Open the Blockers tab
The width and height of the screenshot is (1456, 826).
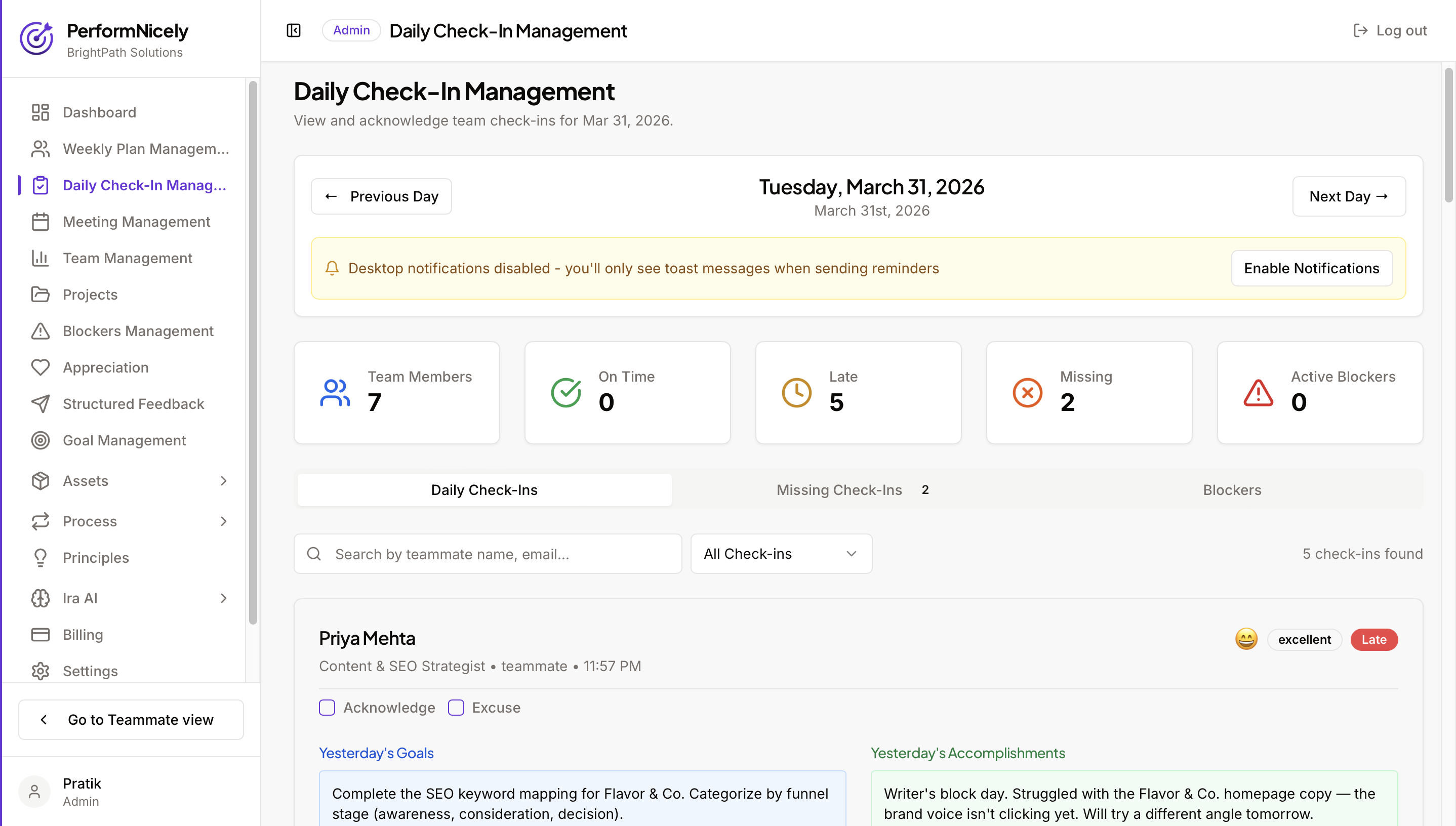click(1232, 489)
